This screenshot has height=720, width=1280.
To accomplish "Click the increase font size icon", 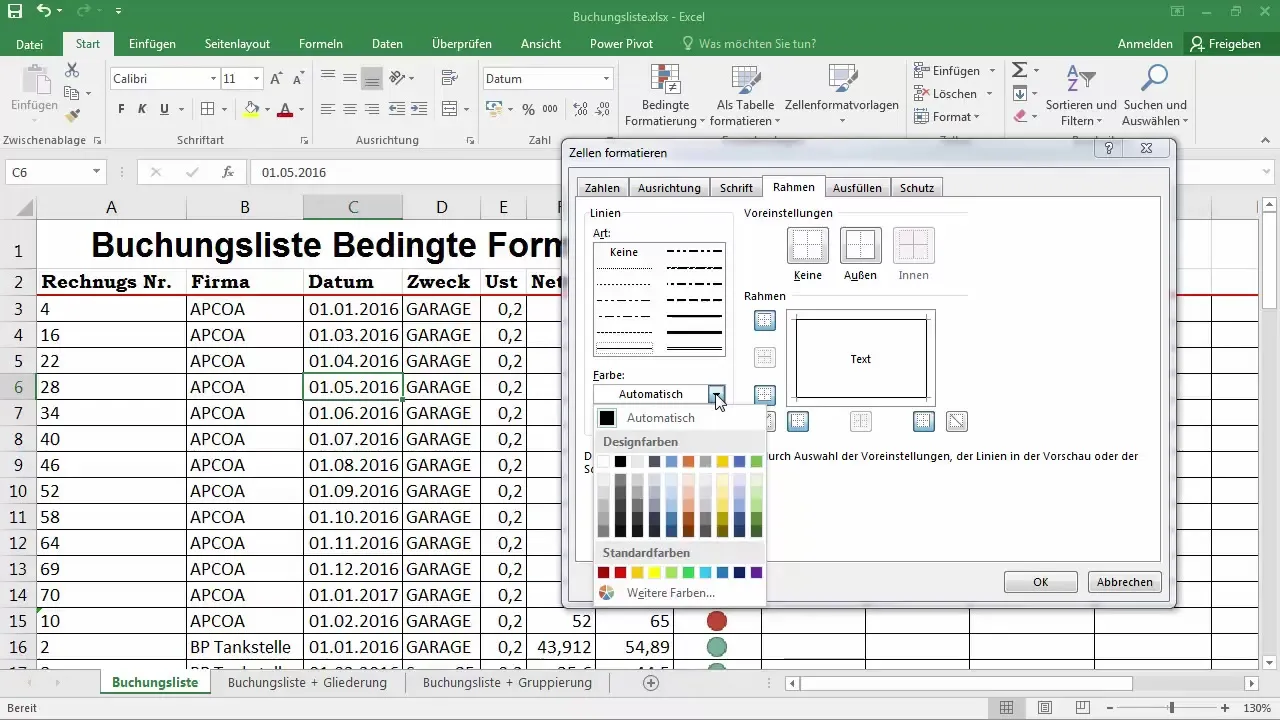I will (x=276, y=78).
